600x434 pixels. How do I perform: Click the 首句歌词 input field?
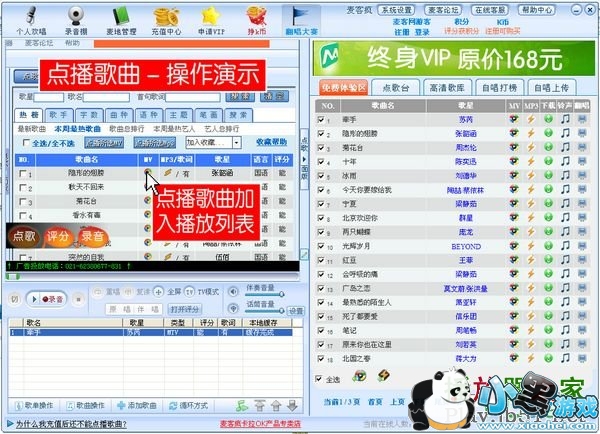(x=193, y=97)
